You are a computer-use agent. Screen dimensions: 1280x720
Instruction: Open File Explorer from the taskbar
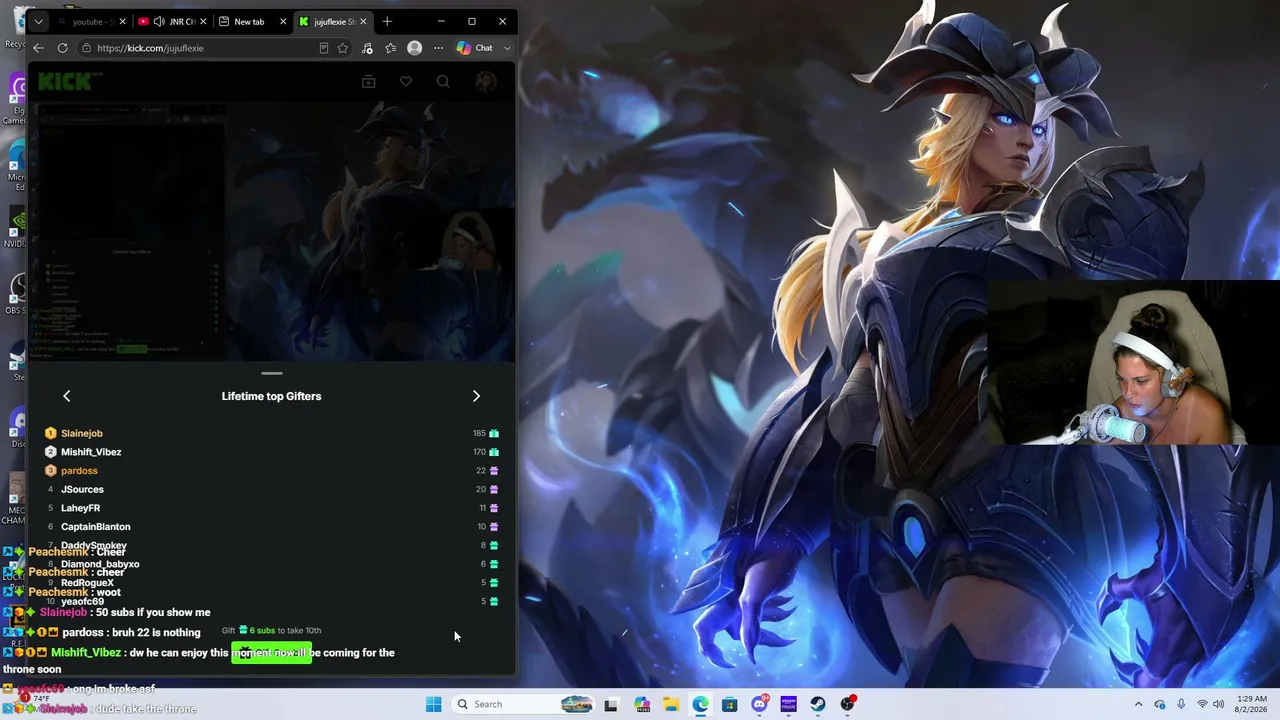tap(671, 704)
